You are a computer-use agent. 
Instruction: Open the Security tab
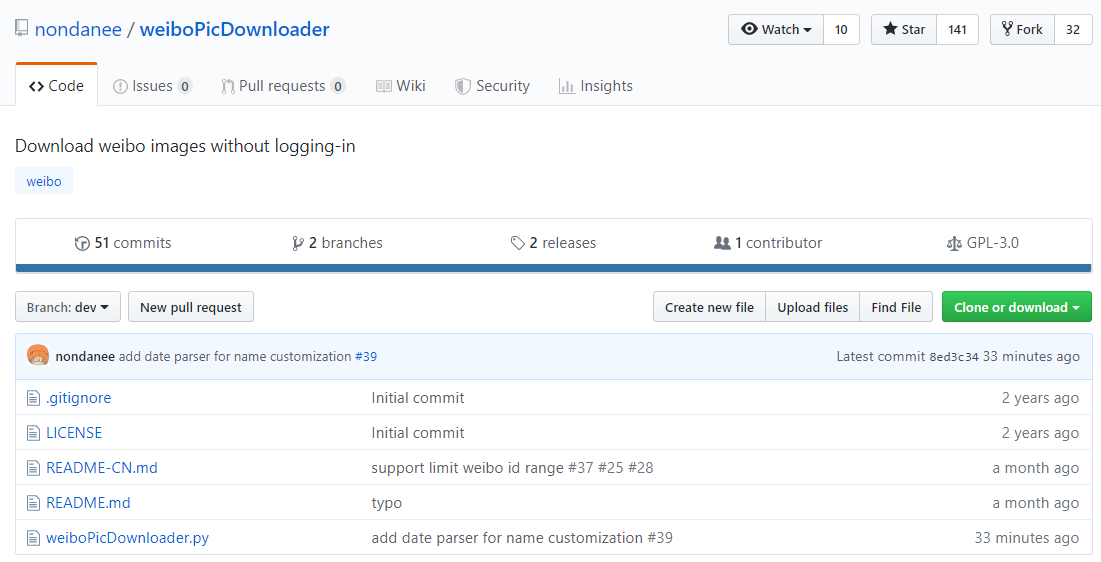[x=492, y=86]
